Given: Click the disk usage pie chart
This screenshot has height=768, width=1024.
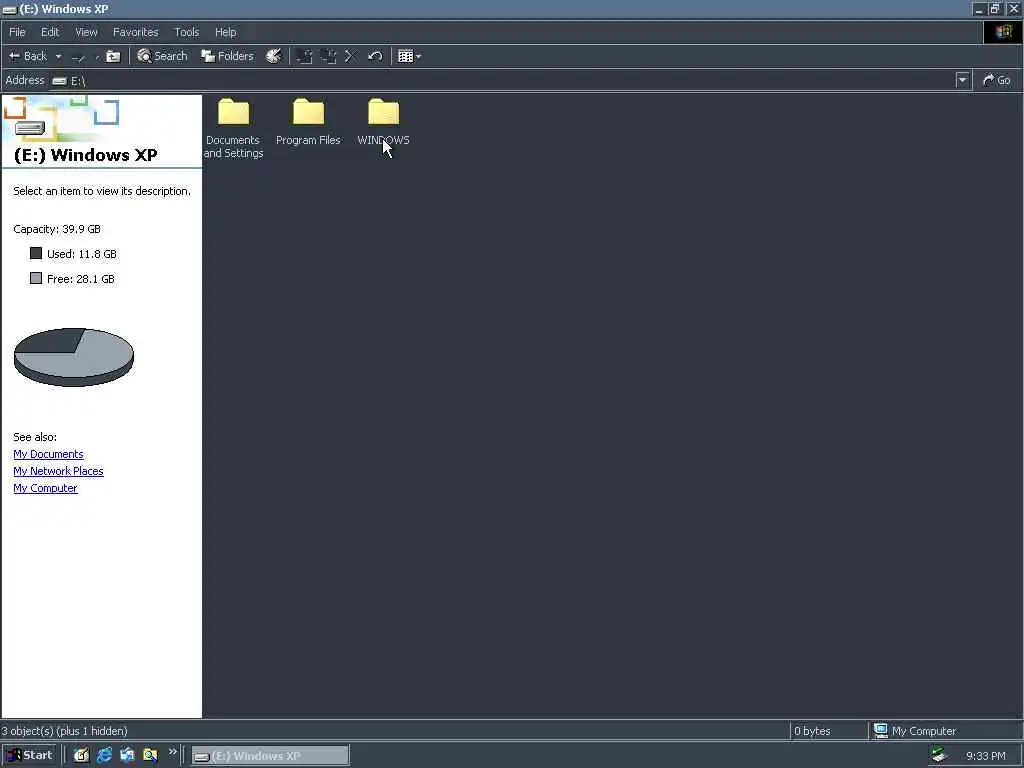Looking at the screenshot, I should click(74, 357).
